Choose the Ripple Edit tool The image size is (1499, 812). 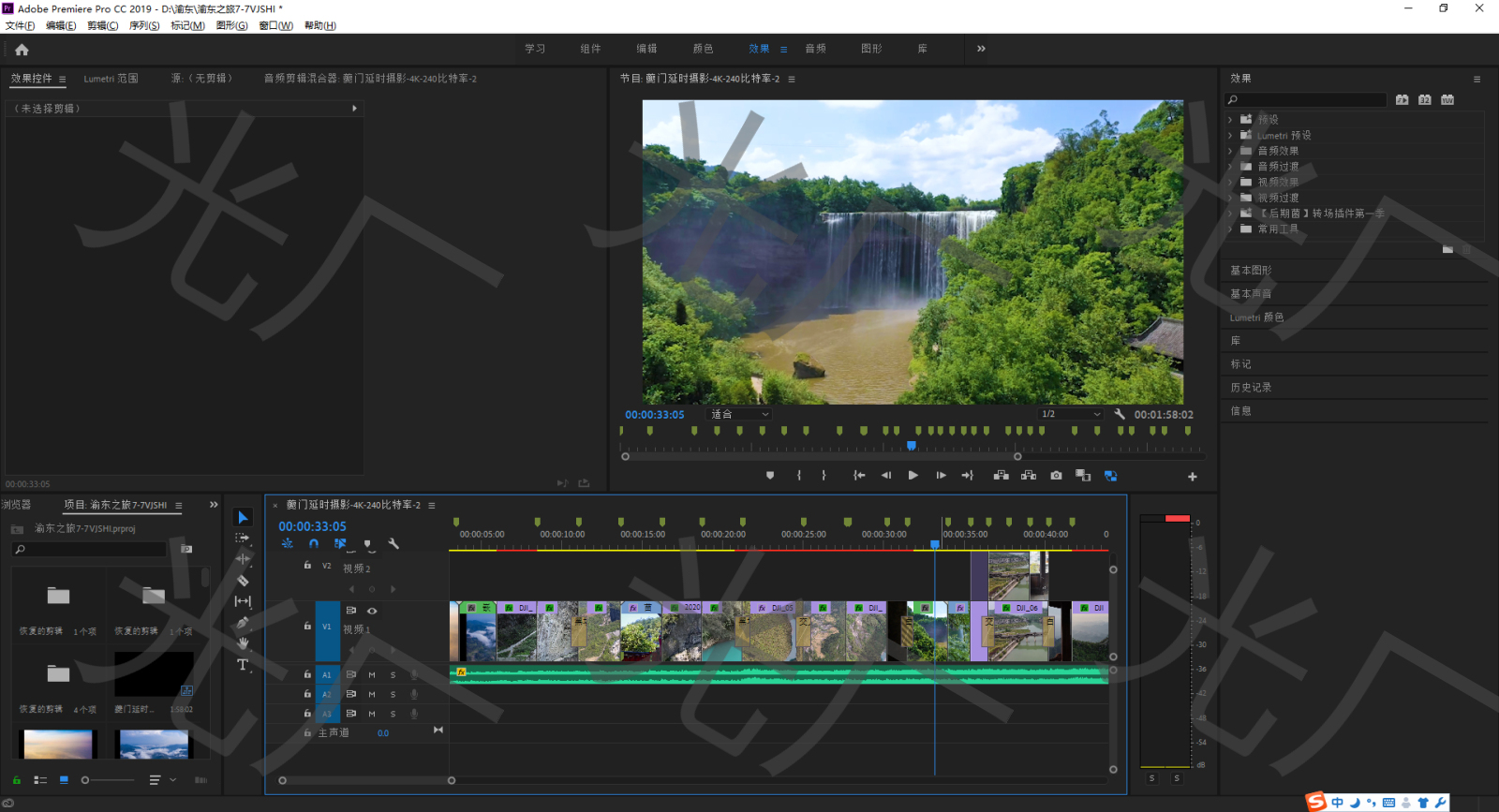(243, 559)
